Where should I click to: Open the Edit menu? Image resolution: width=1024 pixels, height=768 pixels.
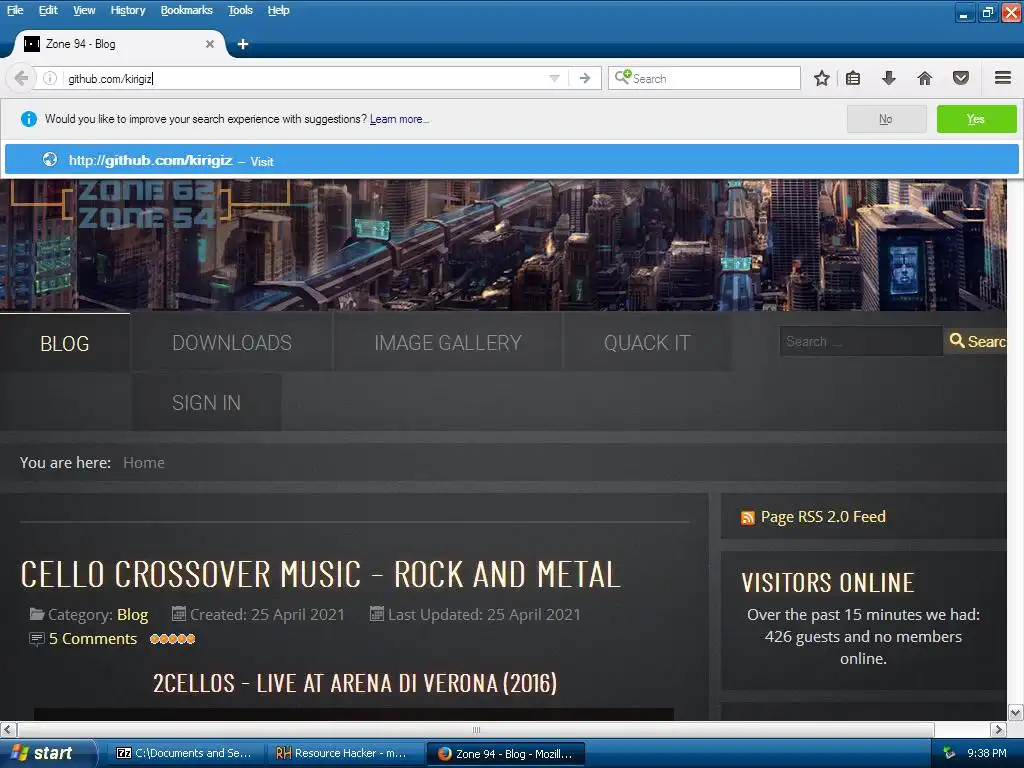(x=48, y=10)
